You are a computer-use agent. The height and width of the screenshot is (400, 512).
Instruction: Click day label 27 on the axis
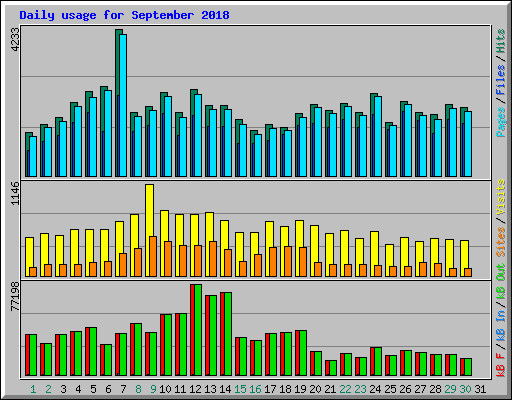(420, 389)
